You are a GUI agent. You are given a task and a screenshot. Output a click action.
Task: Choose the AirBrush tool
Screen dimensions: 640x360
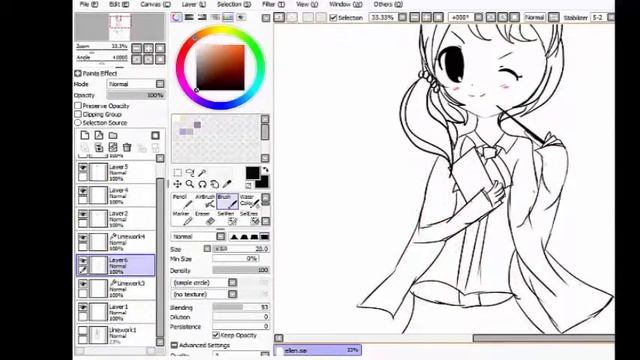[204, 201]
